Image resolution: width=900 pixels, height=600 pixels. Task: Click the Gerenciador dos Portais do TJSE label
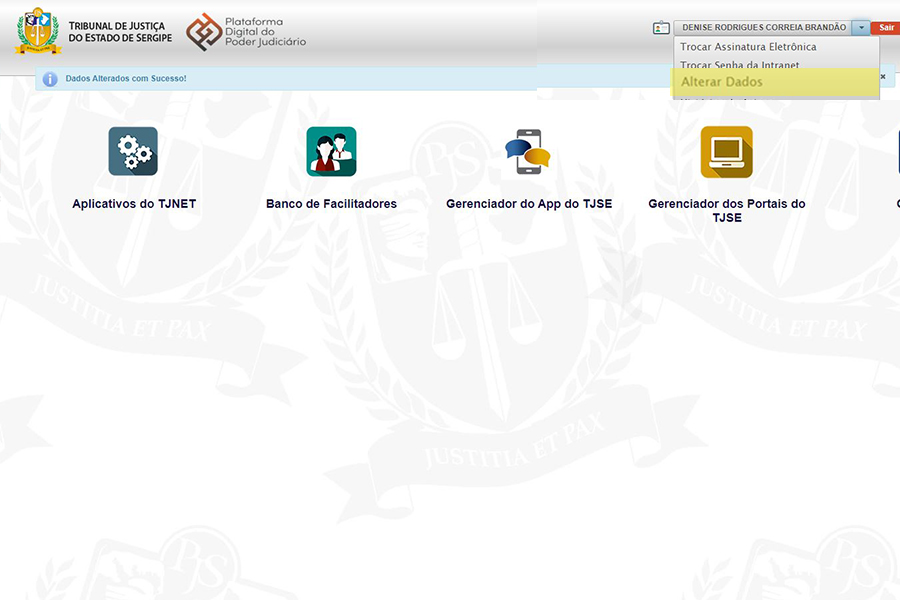tap(726, 210)
